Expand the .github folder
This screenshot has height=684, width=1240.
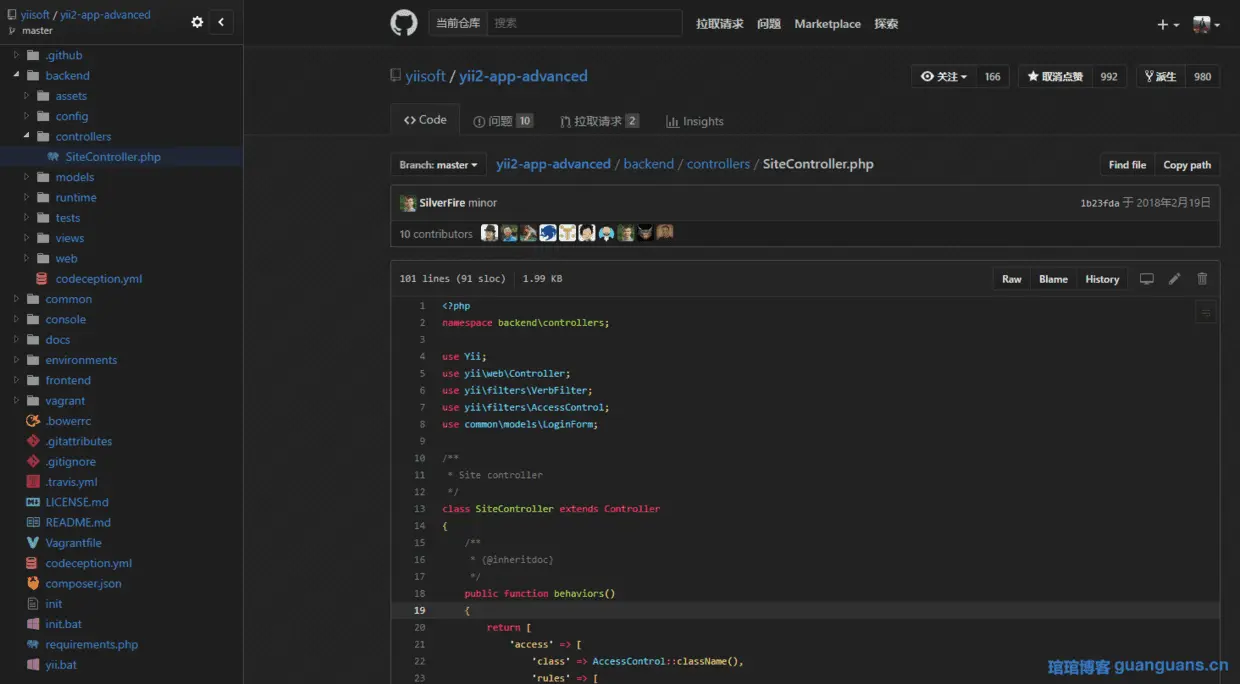coord(17,55)
